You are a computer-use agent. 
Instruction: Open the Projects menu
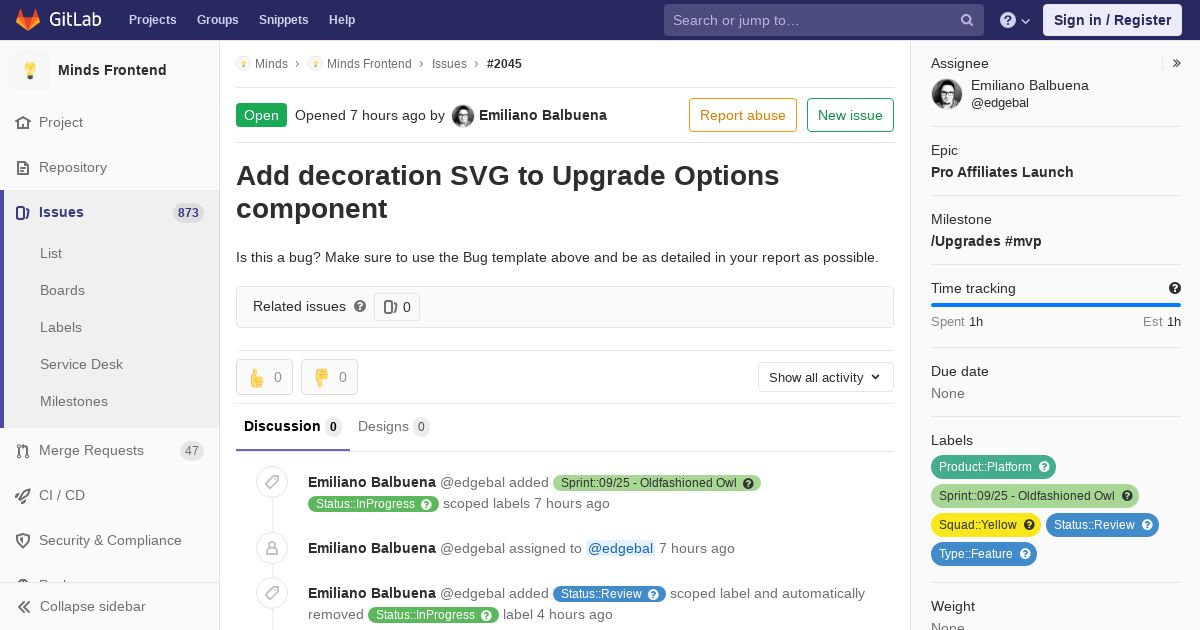tap(153, 20)
